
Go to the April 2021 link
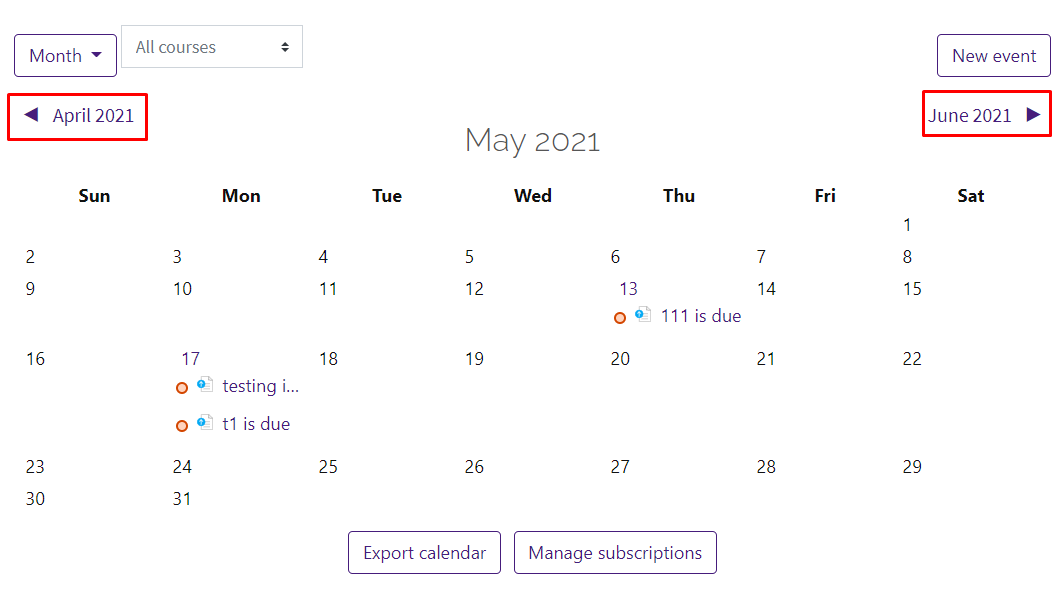[93, 115]
